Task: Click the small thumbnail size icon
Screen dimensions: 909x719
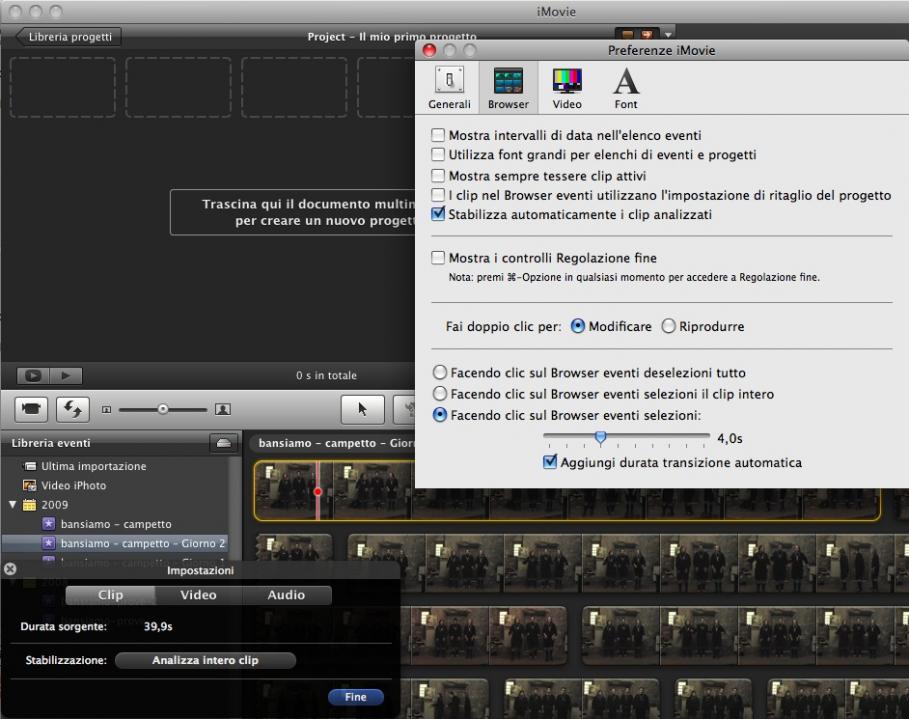Action: click(106, 409)
